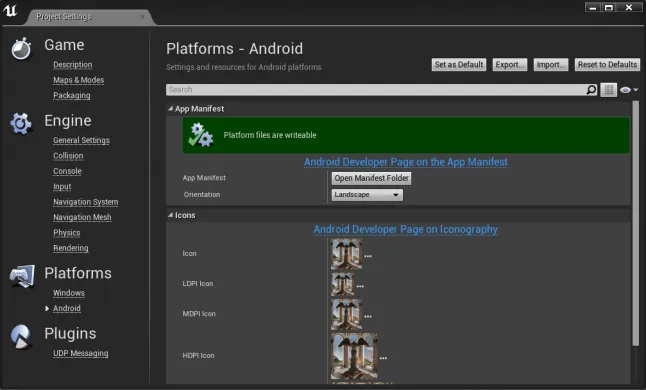Open Android Developer Page on Iconography link
646x390 pixels.
point(405,229)
